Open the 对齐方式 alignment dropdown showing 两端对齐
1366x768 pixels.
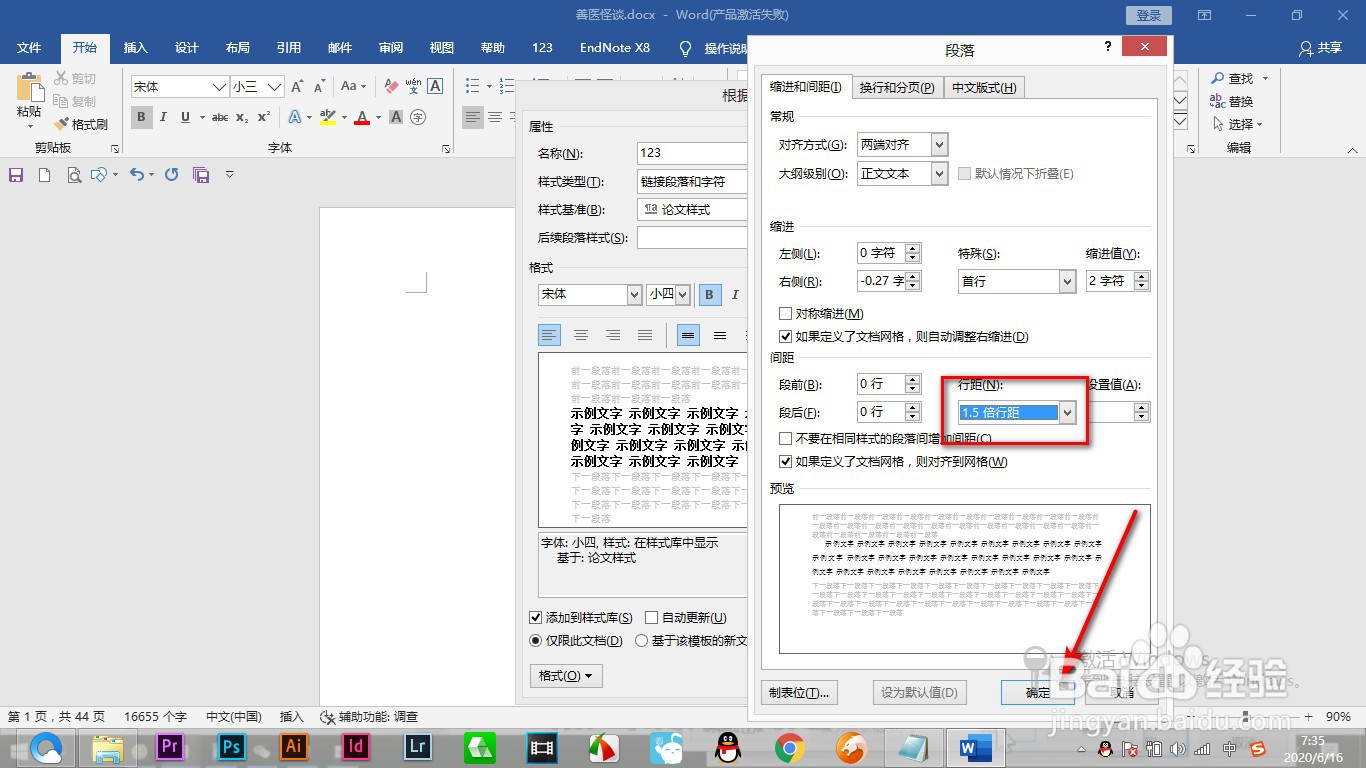click(x=937, y=144)
